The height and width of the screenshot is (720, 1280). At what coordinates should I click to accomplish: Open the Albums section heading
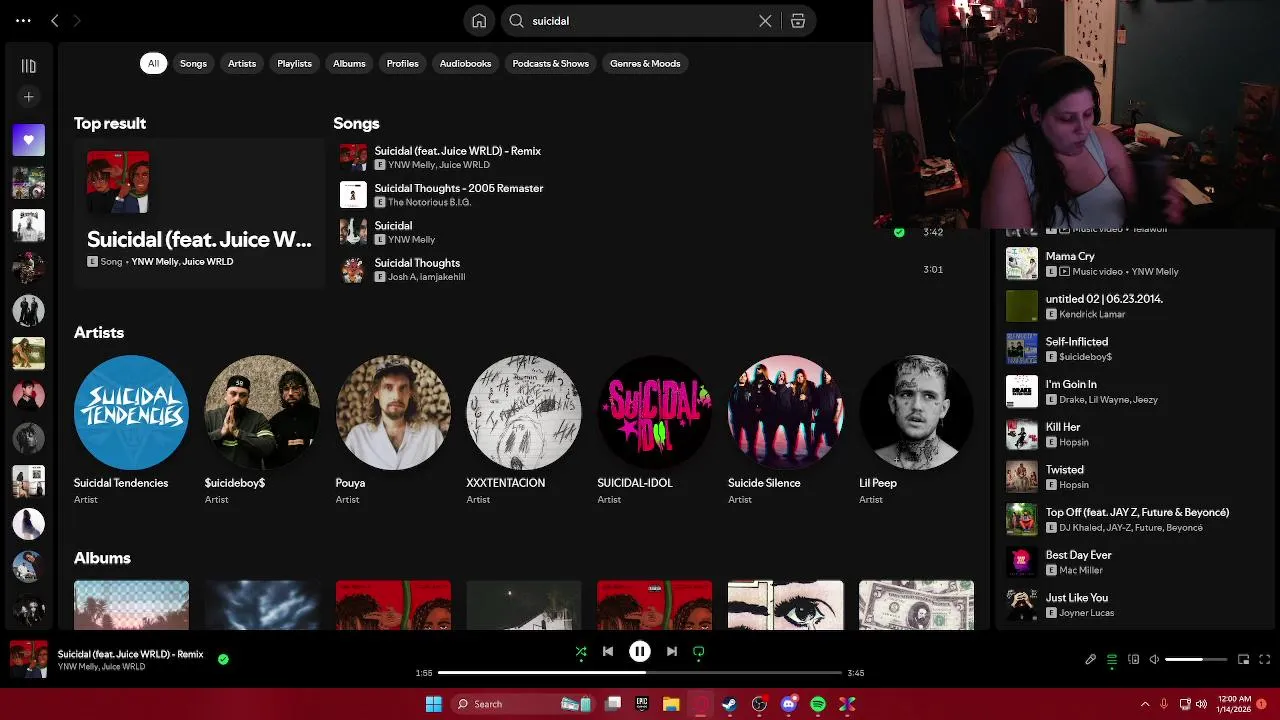click(x=102, y=558)
